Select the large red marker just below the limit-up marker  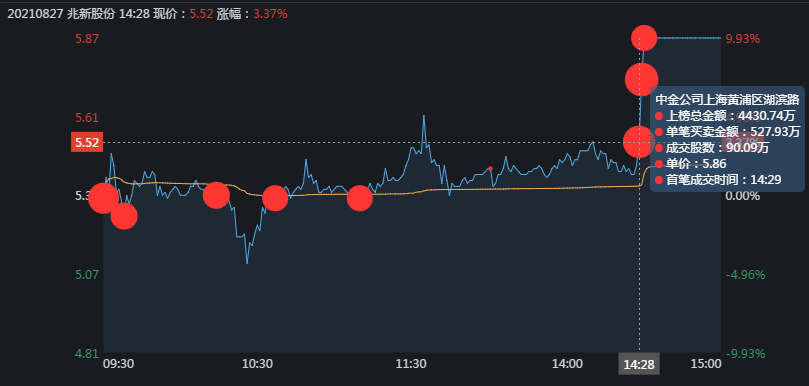[641, 79]
